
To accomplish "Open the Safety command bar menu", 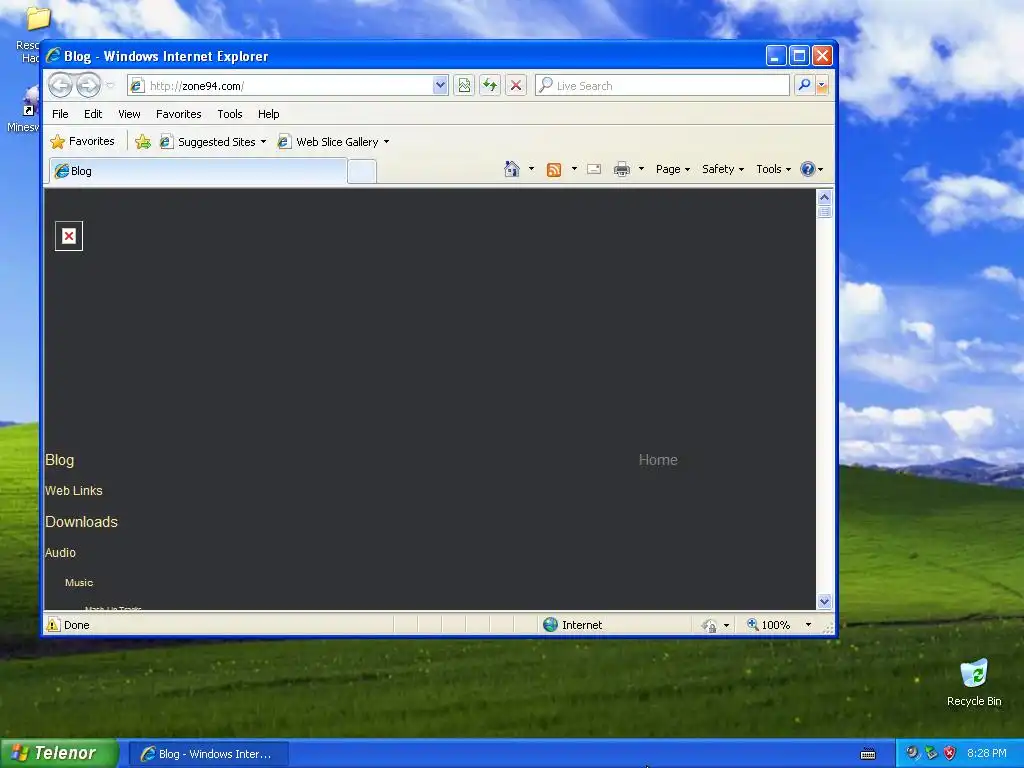I will [x=722, y=169].
